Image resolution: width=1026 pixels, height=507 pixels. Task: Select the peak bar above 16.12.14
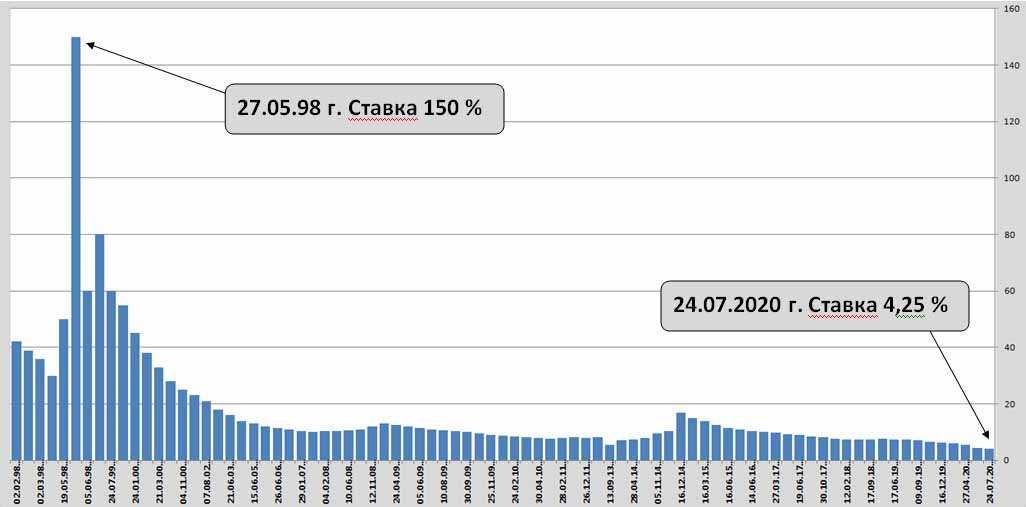681,436
